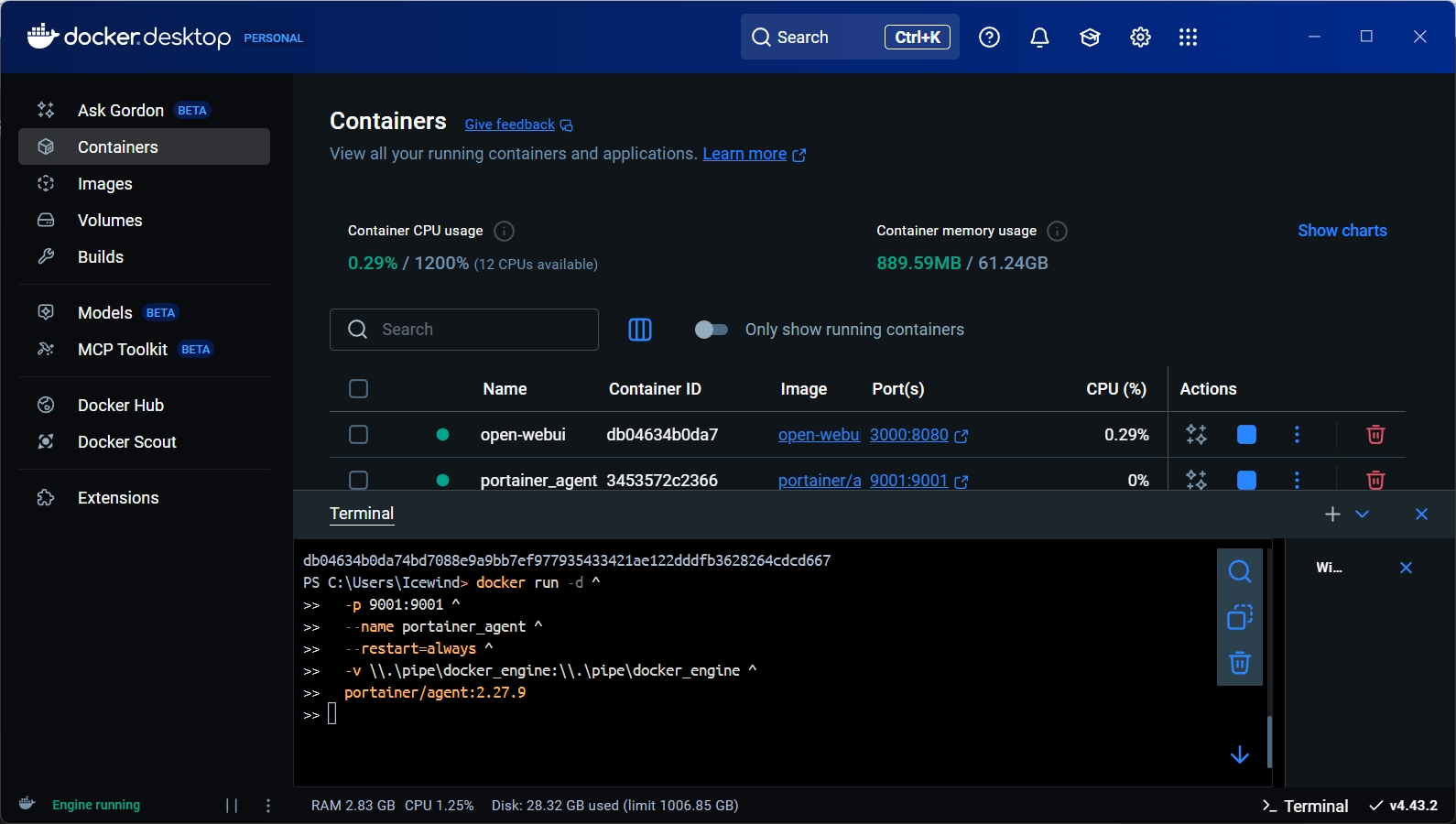
Task: Click the docker whale status icon
Action: tap(27, 804)
